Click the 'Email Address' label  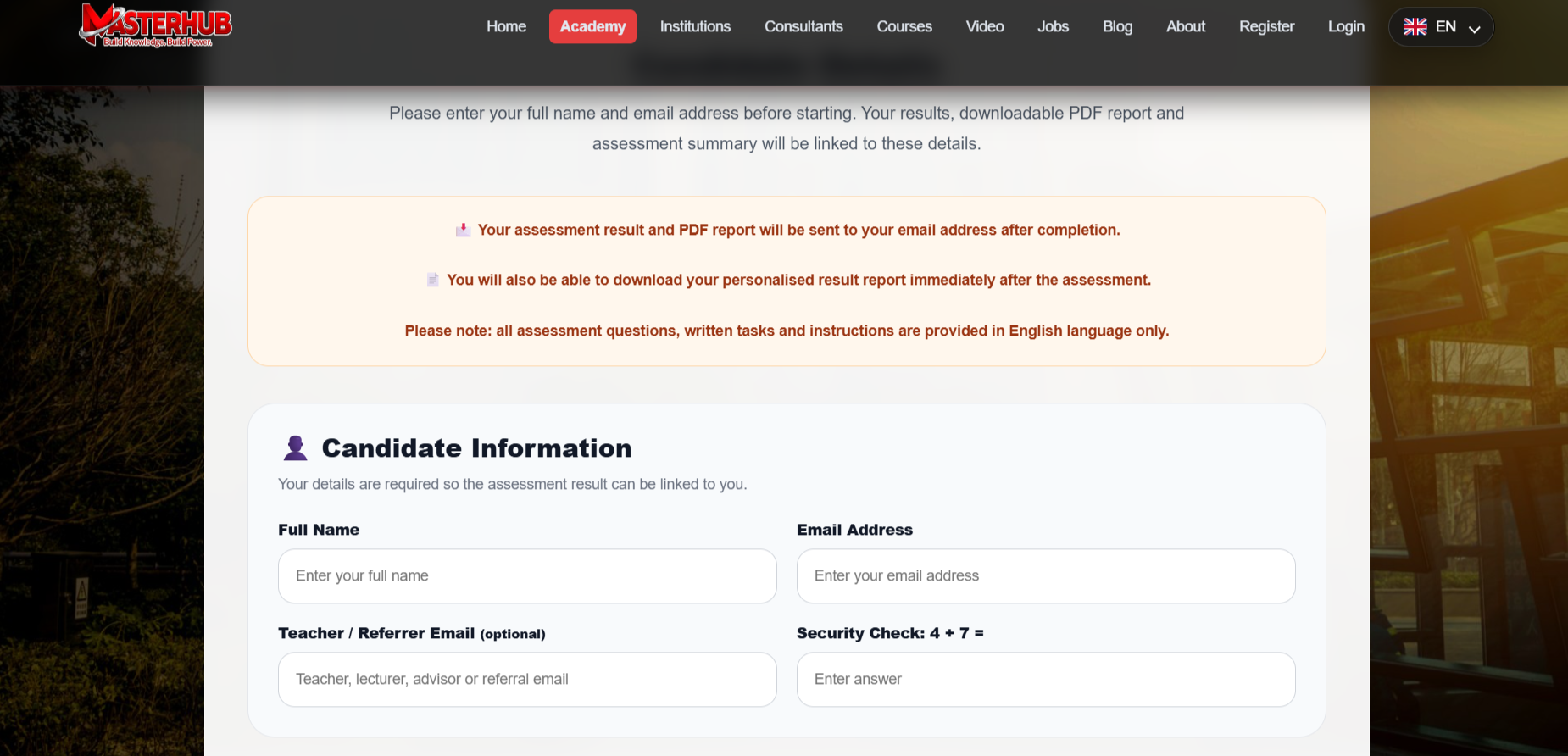click(x=854, y=530)
